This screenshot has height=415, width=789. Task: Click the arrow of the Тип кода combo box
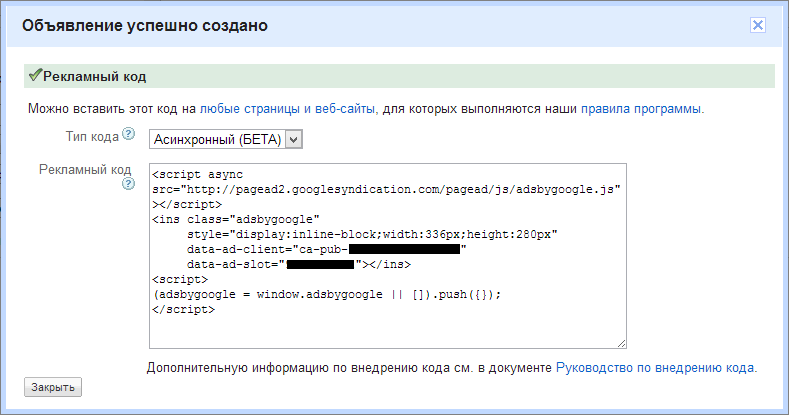point(292,139)
